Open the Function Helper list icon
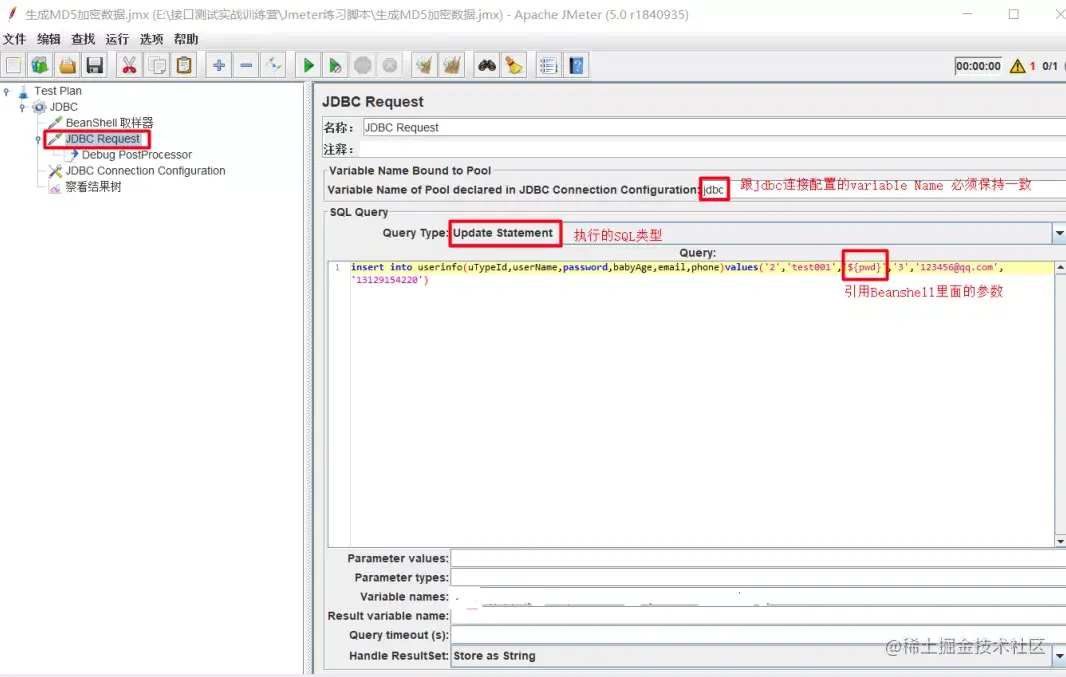Screen dimensions: 1066x677 (548, 65)
